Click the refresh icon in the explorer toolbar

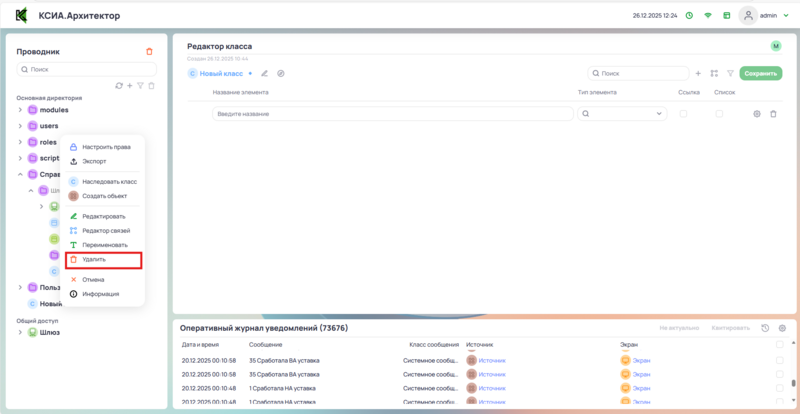(119, 86)
